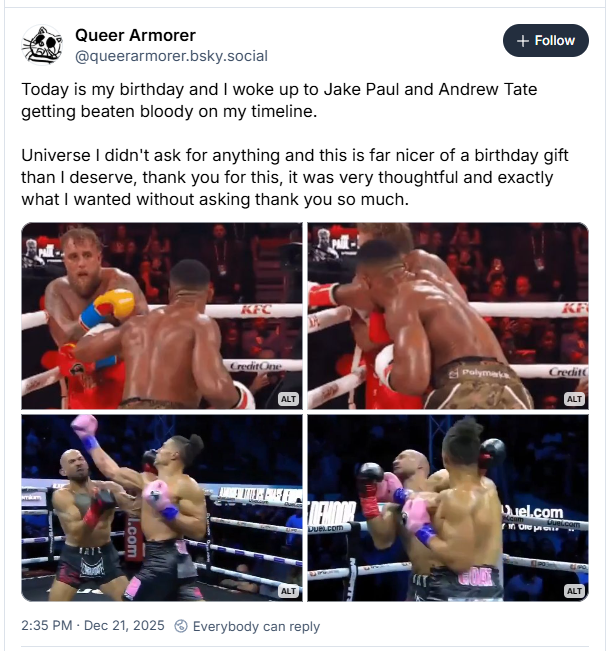Open the @queerarmorer.bsky.social handle link
This screenshot has height=651, width=611.
[171, 56]
